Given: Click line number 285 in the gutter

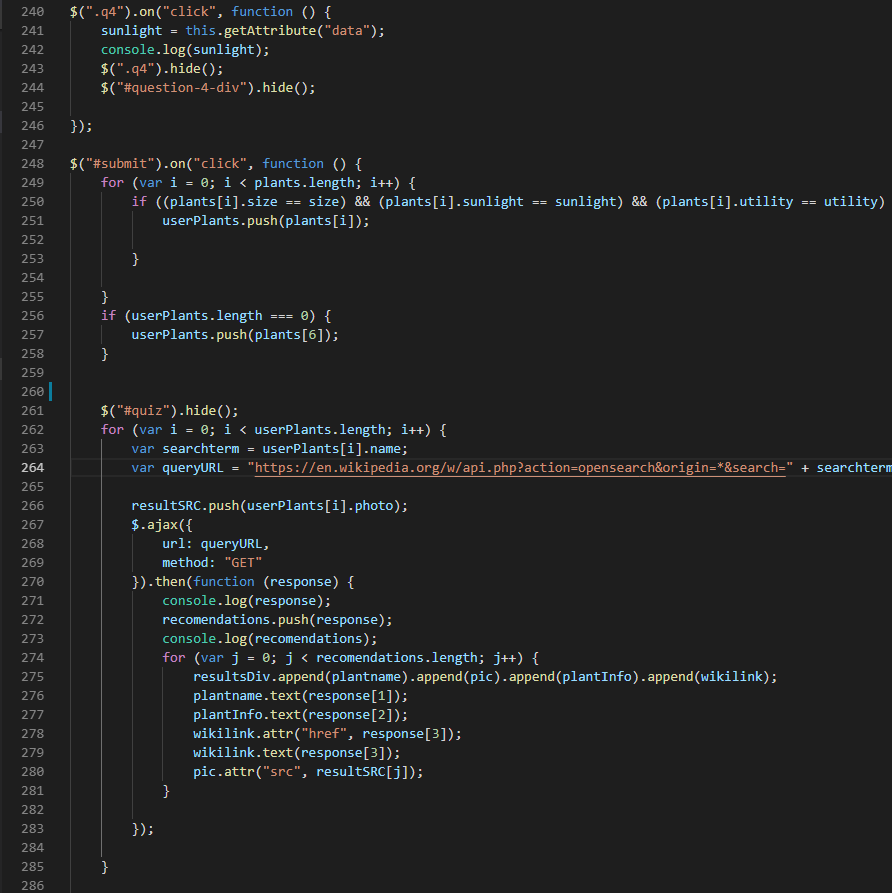Looking at the screenshot, I should click(32, 866).
